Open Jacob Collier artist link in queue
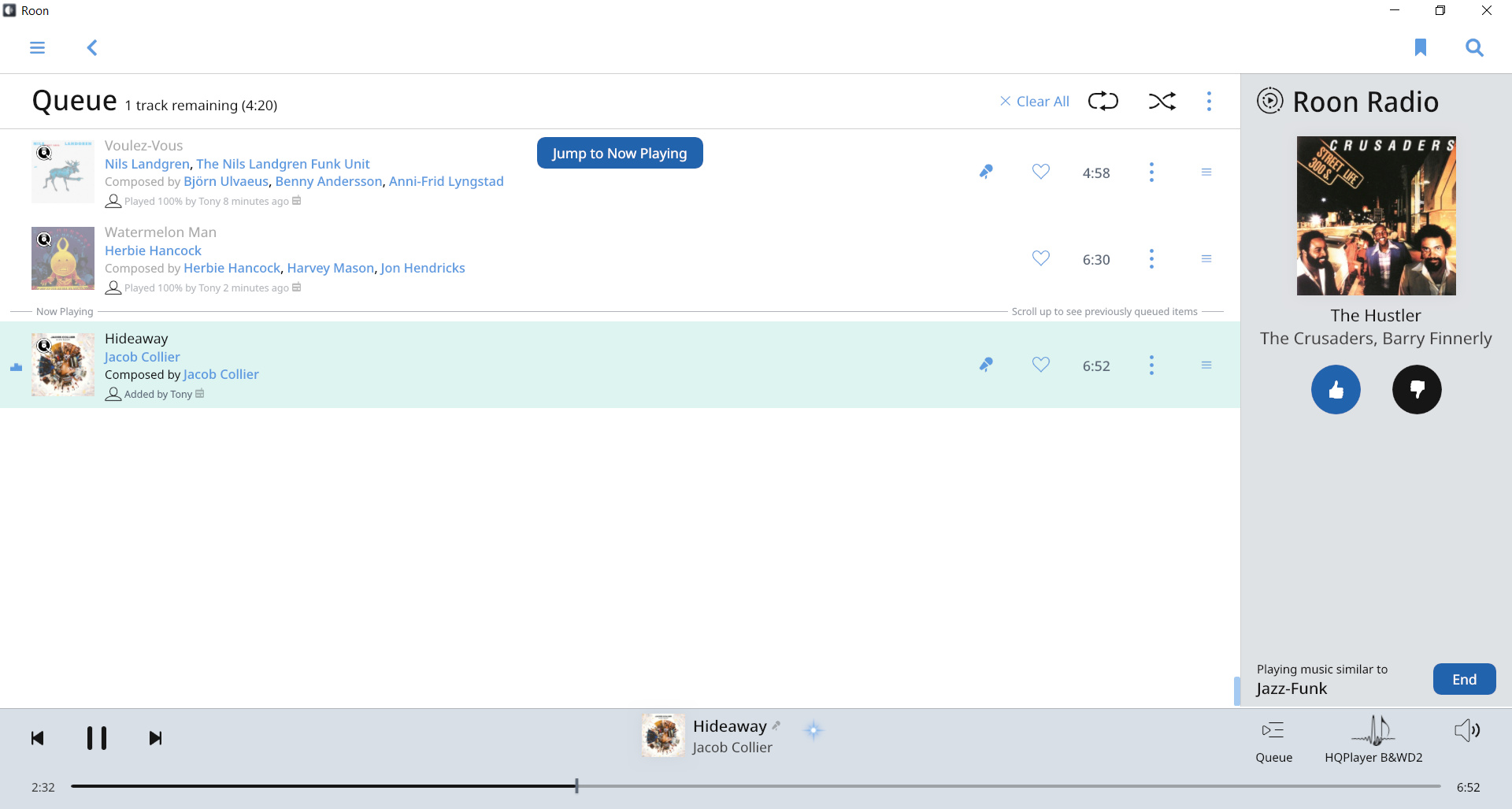This screenshot has height=809, width=1512. click(143, 357)
